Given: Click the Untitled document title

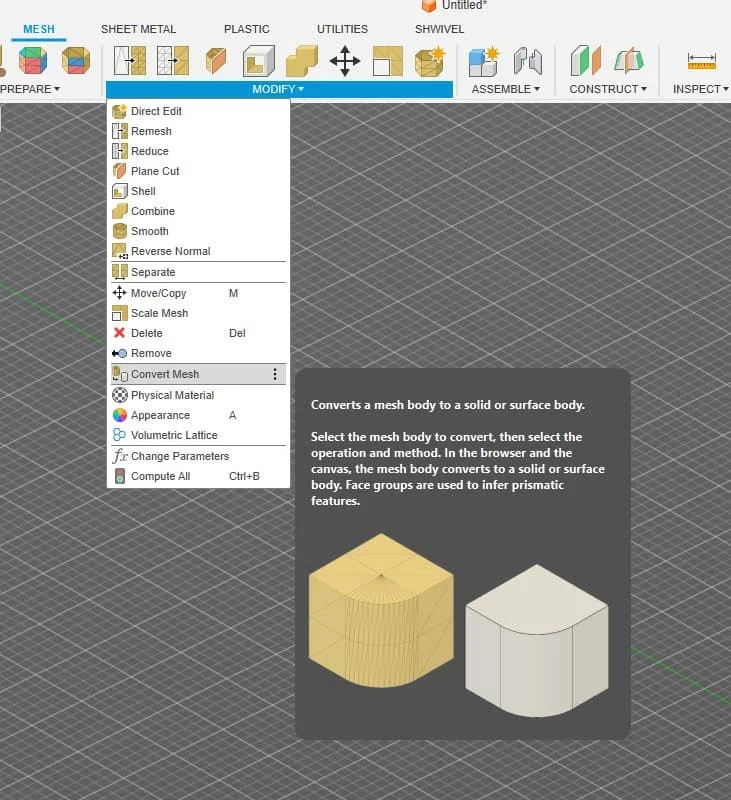Looking at the screenshot, I should coord(464,5).
